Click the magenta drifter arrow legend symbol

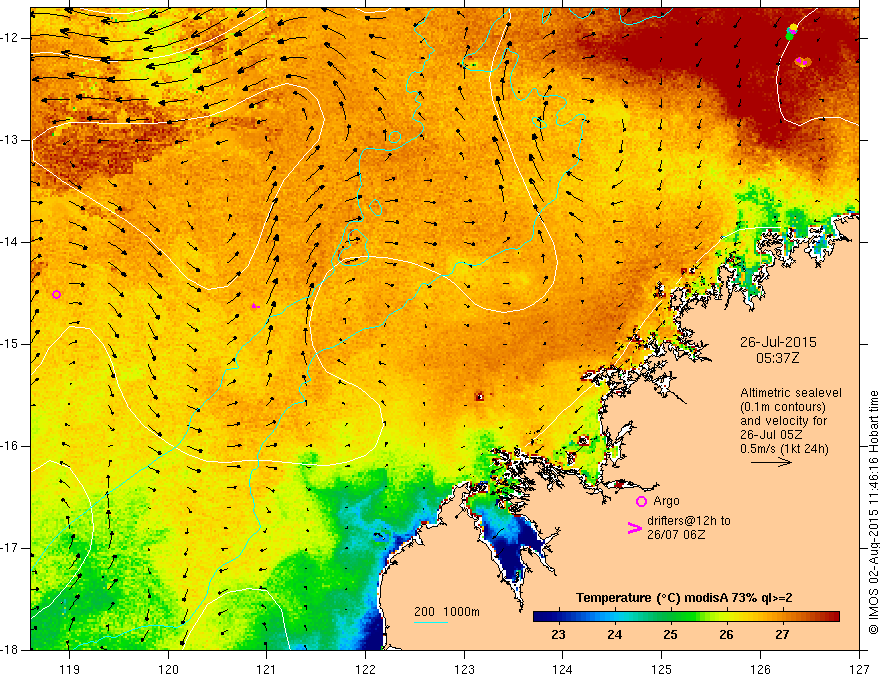click(634, 528)
